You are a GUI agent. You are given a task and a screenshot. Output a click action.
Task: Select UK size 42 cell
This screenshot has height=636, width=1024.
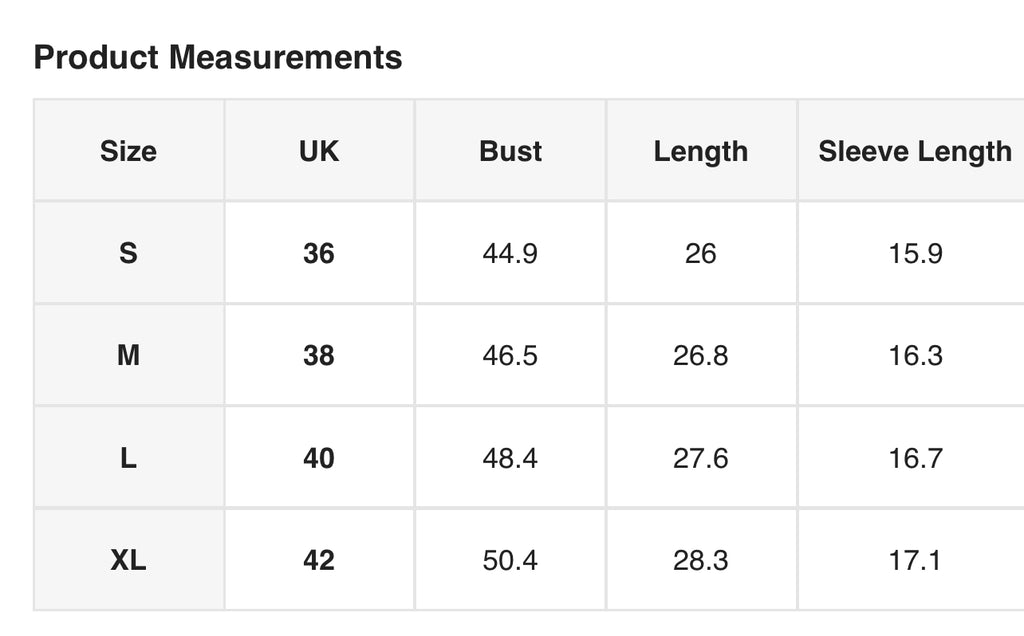click(319, 560)
